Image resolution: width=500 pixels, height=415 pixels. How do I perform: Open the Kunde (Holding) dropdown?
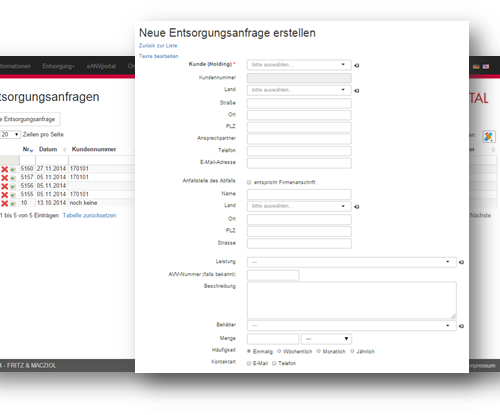[299, 65]
